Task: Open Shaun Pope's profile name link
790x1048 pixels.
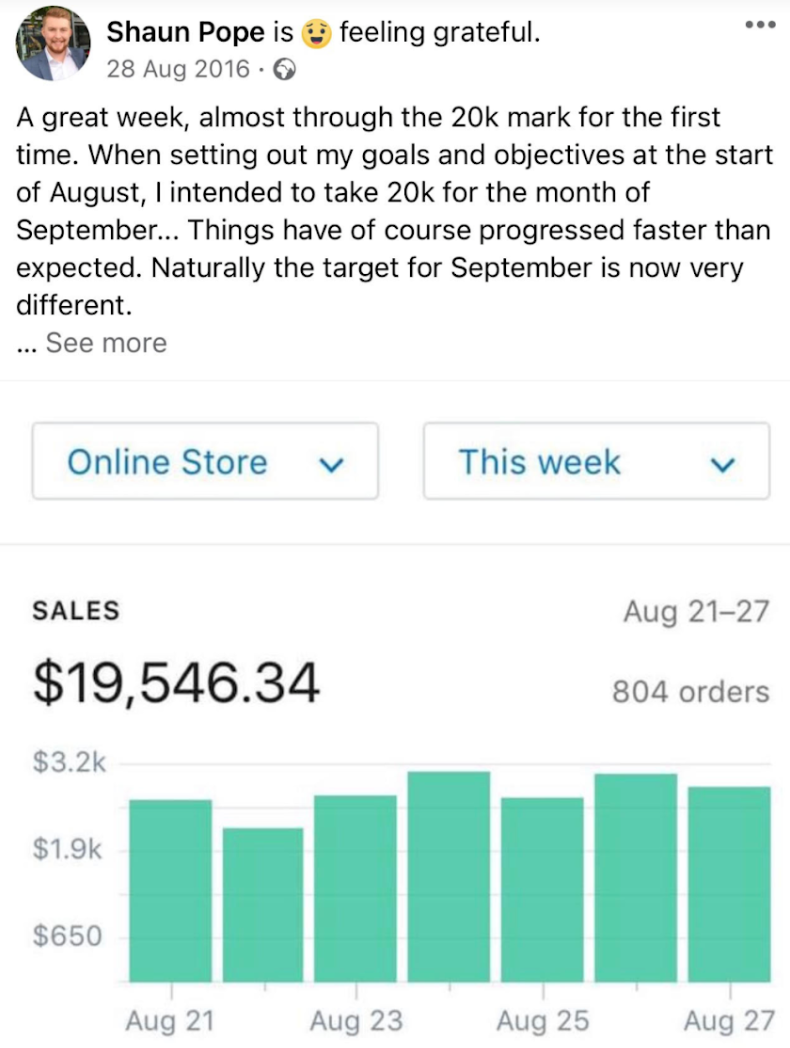Action: 186,32
